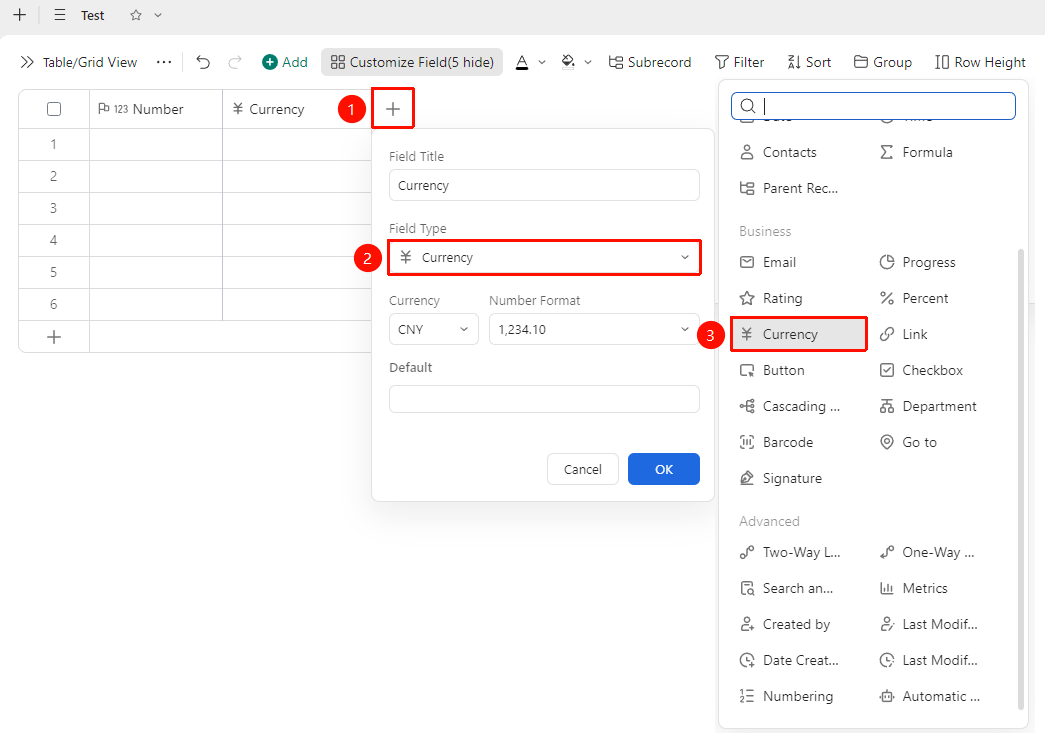Open the three-dot view options menu

click(x=164, y=62)
